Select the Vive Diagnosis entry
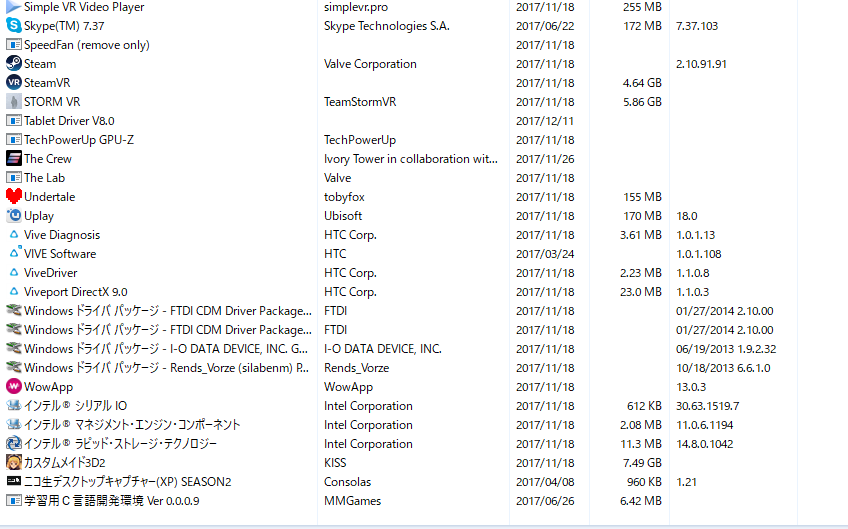The image size is (848, 529). pos(62,235)
